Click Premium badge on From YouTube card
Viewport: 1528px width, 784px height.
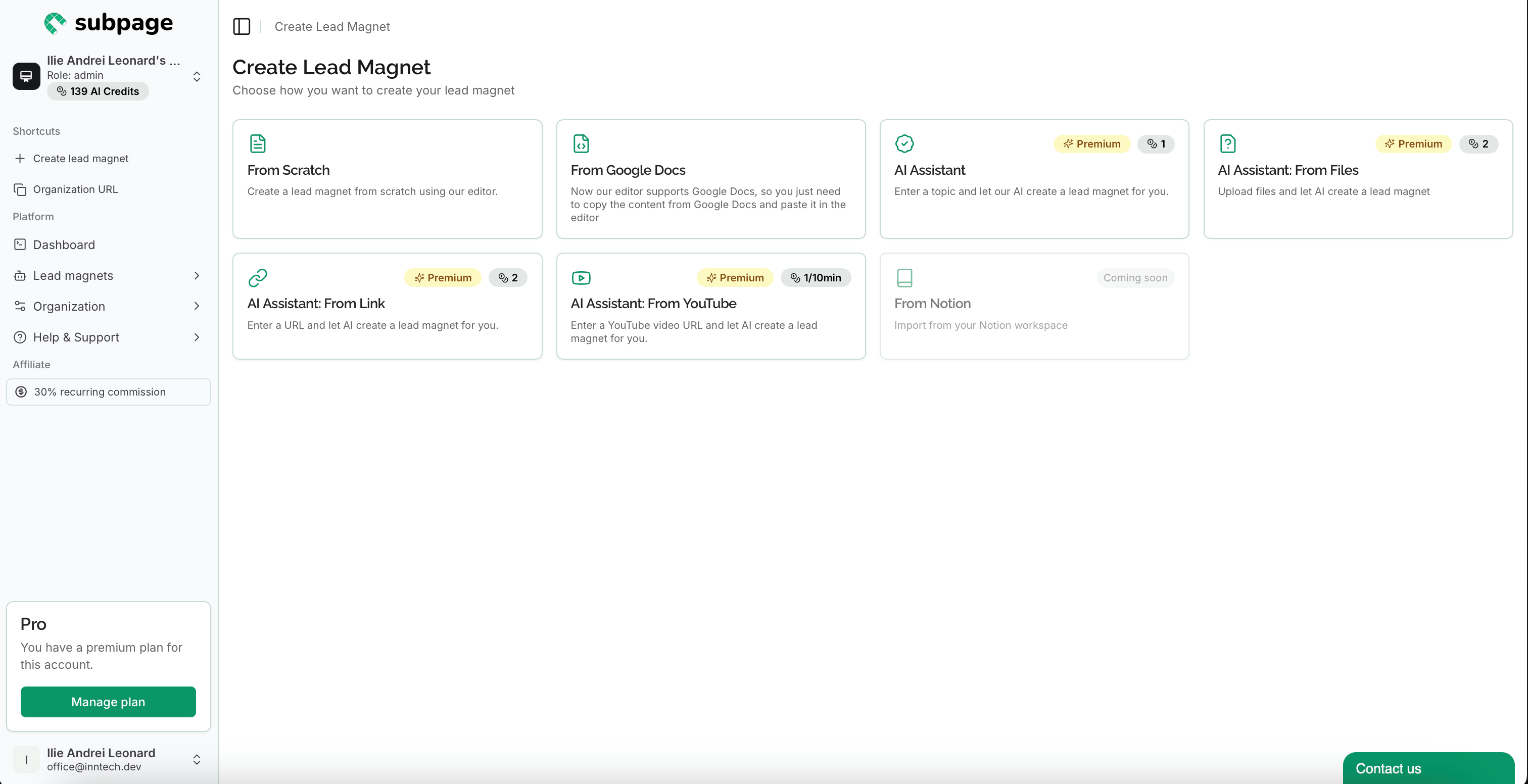click(736, 278)
